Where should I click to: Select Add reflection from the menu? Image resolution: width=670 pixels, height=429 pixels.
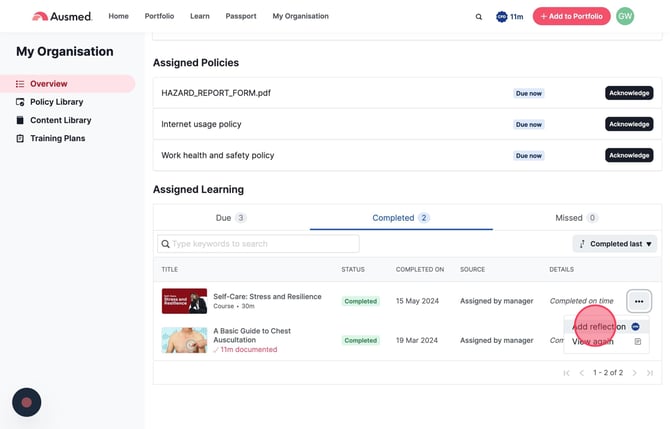click(600, 327)
